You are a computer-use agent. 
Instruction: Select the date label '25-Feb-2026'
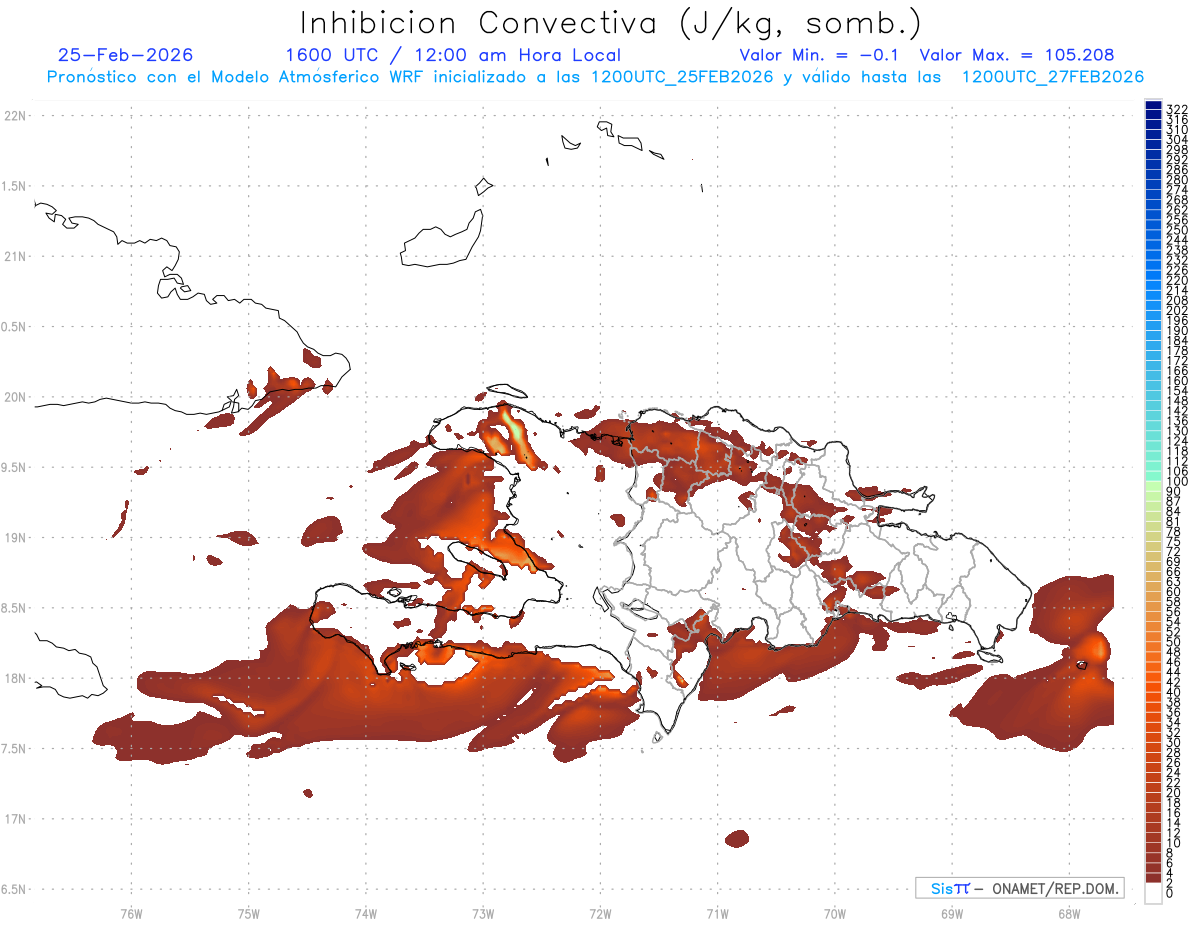[x=126, y=55]
